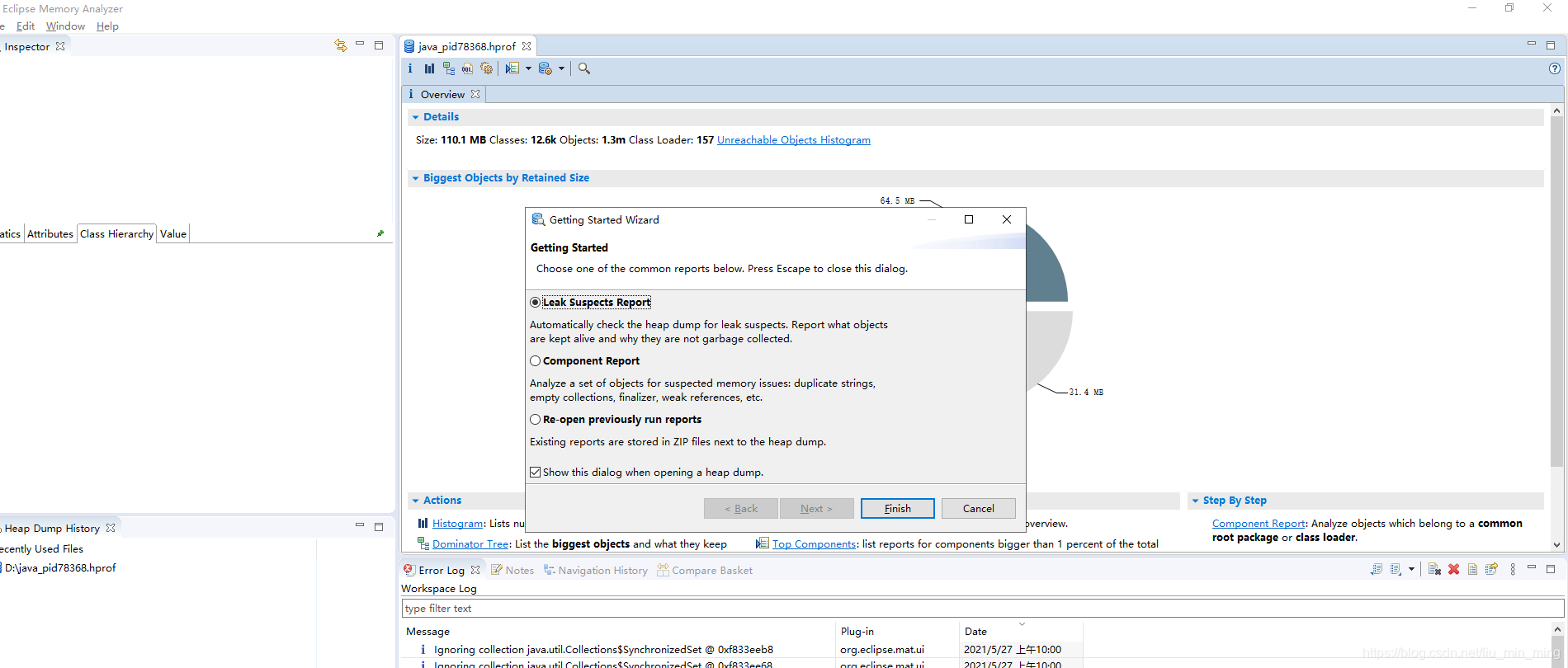Click the Link with Snapshot icon in Inspector
The height and width of the screenshot is (668, 1568).
[341, 45]
